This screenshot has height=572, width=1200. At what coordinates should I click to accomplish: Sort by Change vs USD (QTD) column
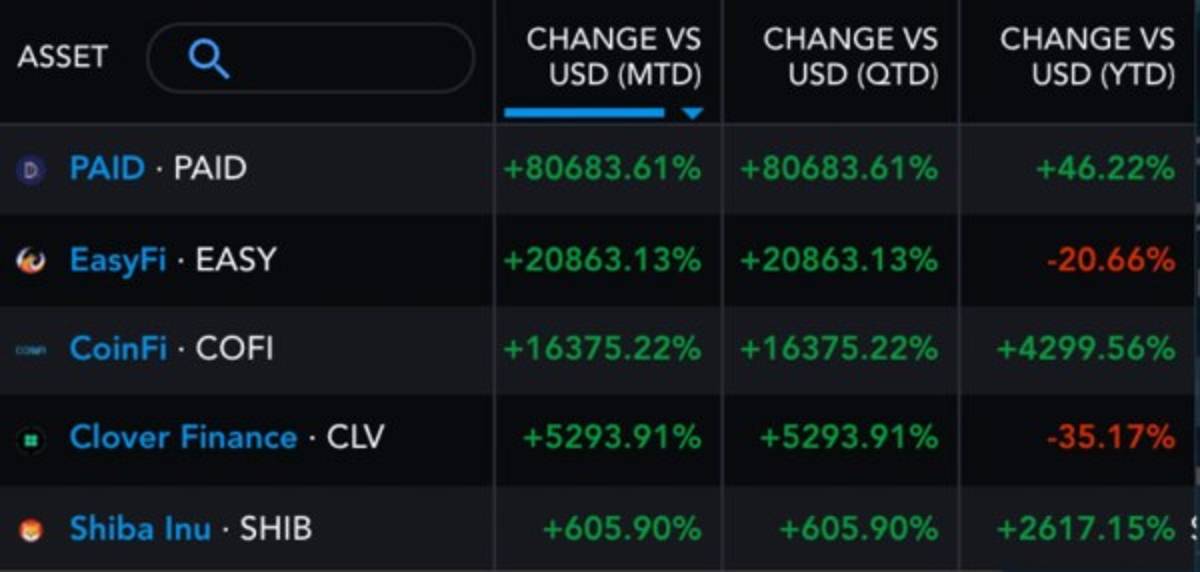850,57
